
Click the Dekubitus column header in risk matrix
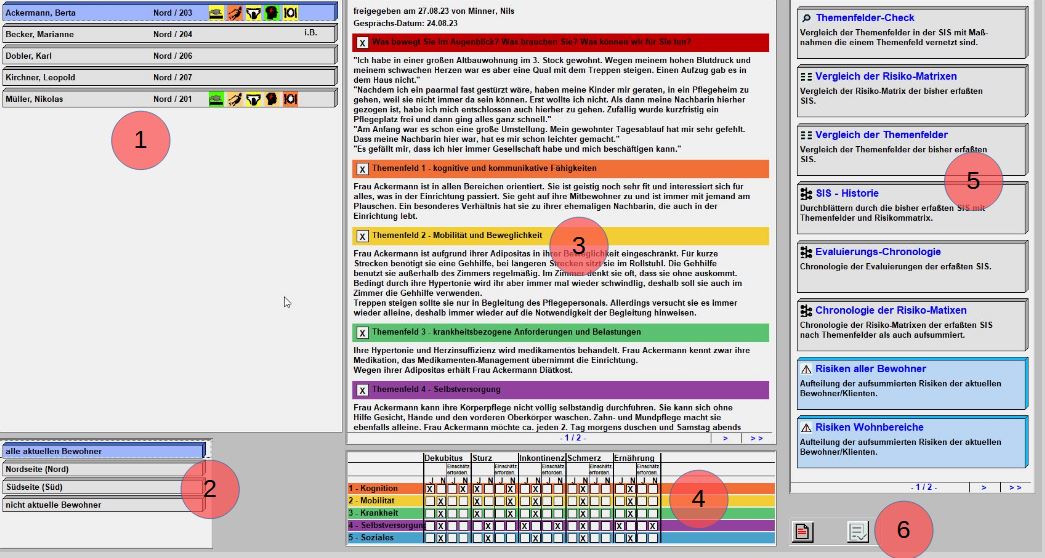click(444, 458)
